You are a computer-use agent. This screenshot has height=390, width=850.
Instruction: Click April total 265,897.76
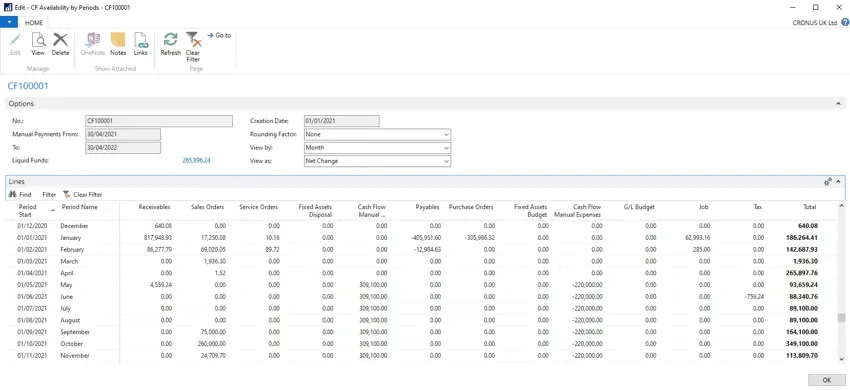coord(801,273)
